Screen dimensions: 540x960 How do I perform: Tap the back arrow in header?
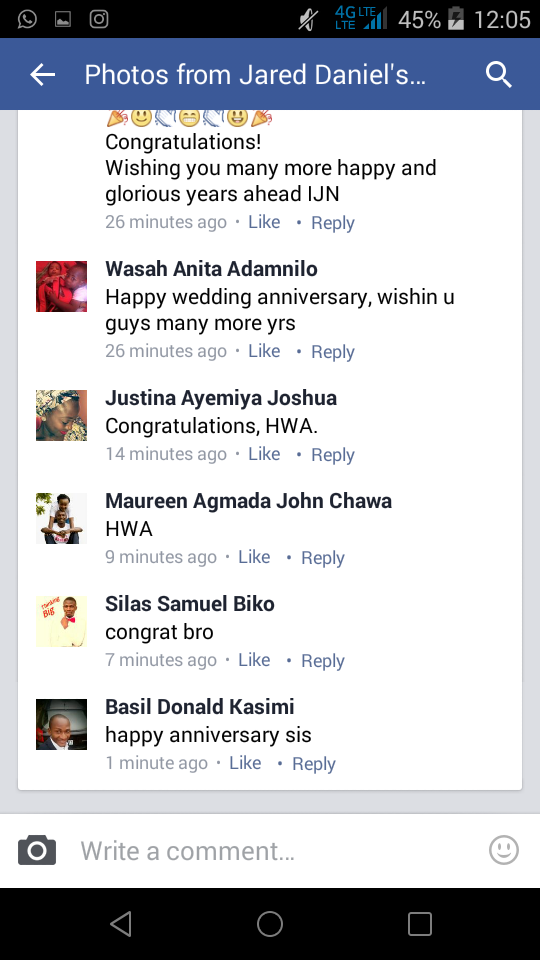click(42, 75)
